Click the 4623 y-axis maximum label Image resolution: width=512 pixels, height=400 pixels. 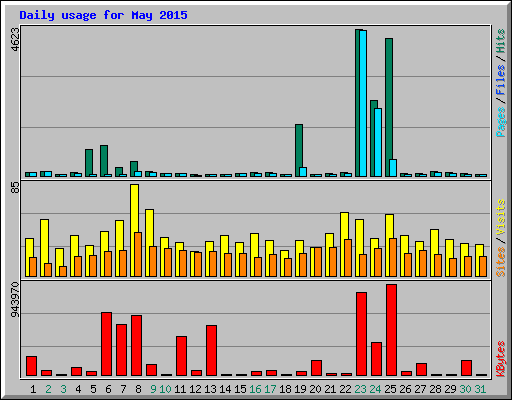[x=15, y=39]
